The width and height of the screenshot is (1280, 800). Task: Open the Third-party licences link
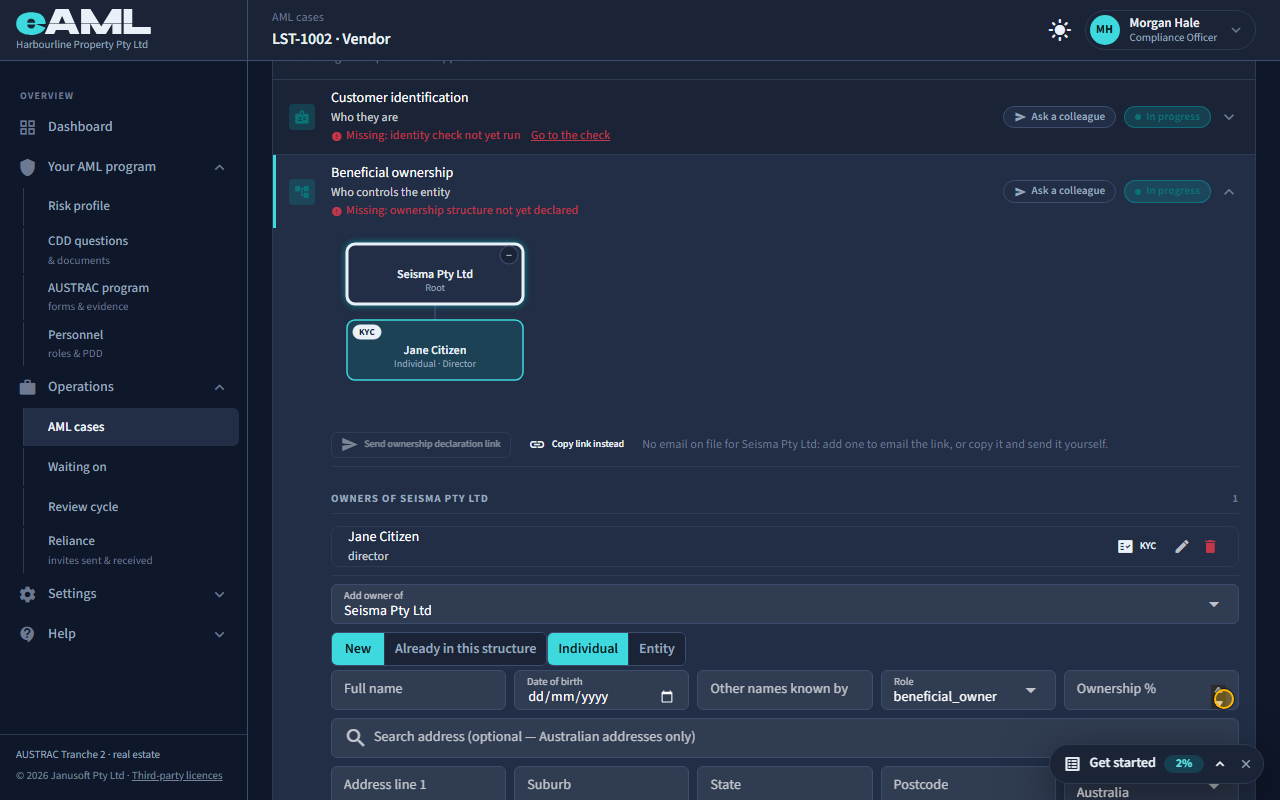pyautogui.click(x=177, y=776)
